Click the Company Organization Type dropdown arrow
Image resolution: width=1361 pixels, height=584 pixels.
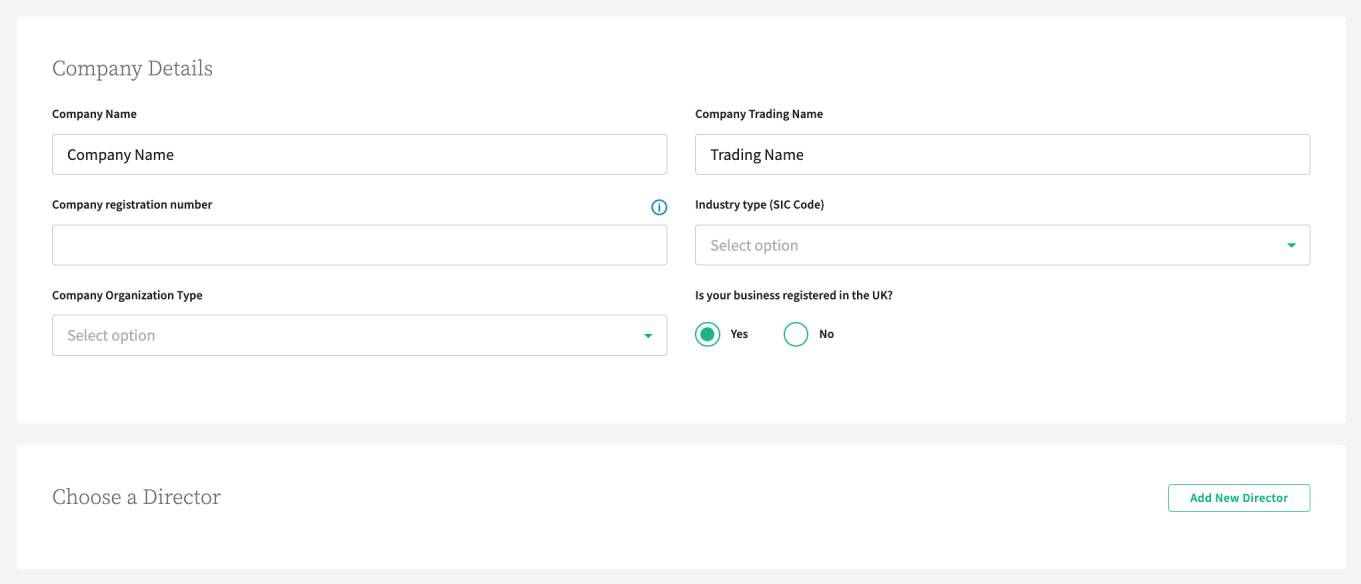(648, 336)
